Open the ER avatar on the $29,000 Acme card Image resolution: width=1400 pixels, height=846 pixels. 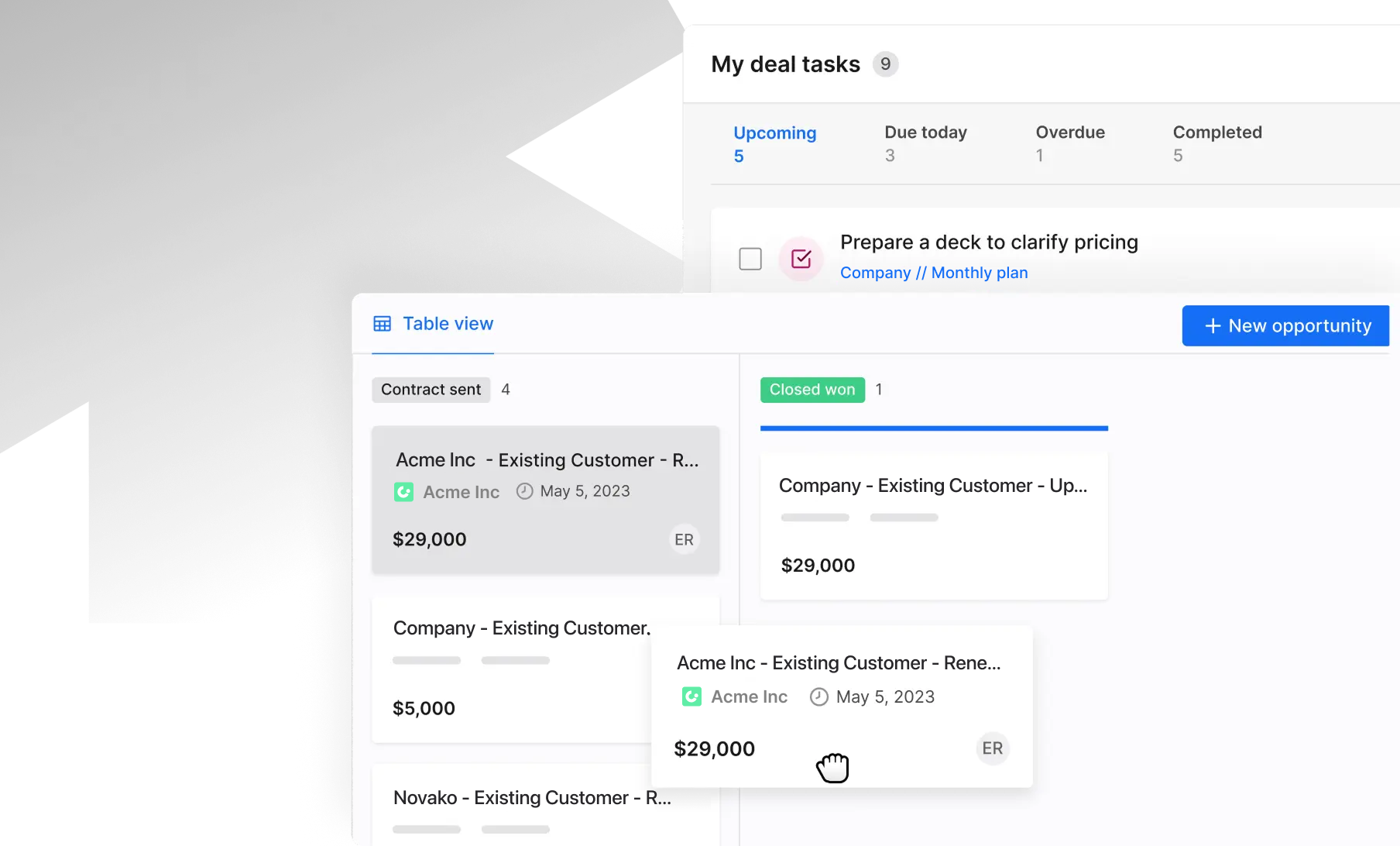coord(684,538)
